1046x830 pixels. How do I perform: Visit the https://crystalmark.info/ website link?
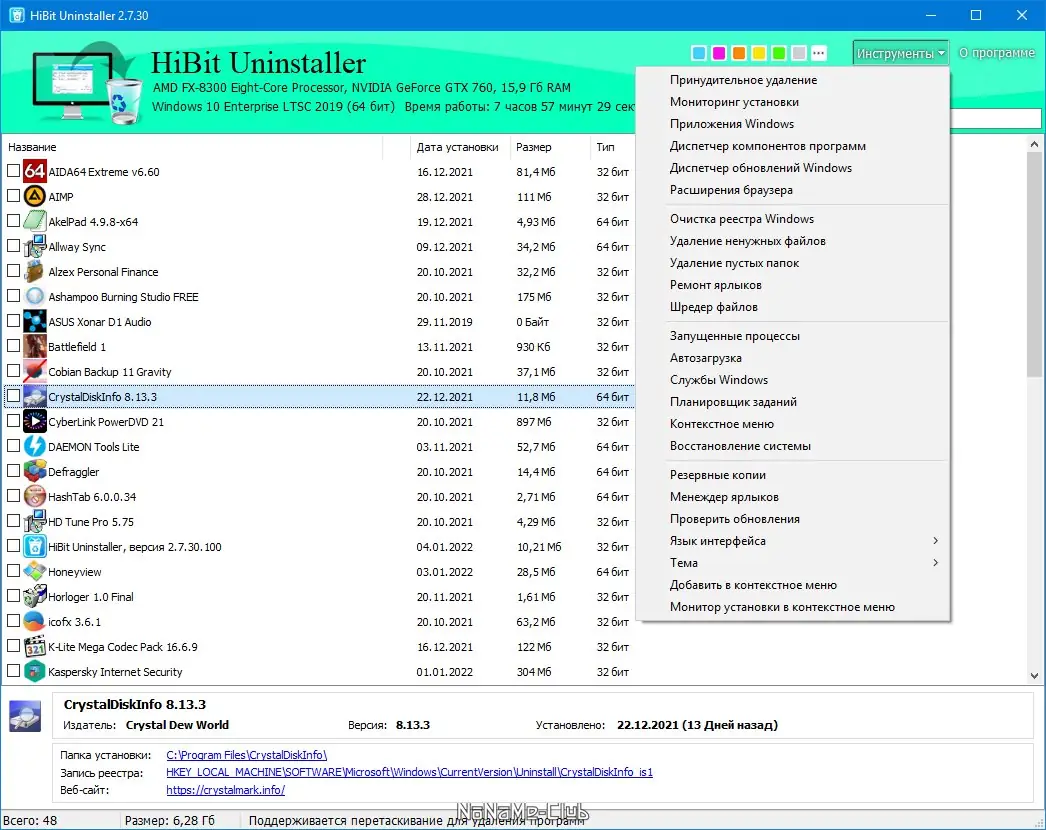(225, 789)
